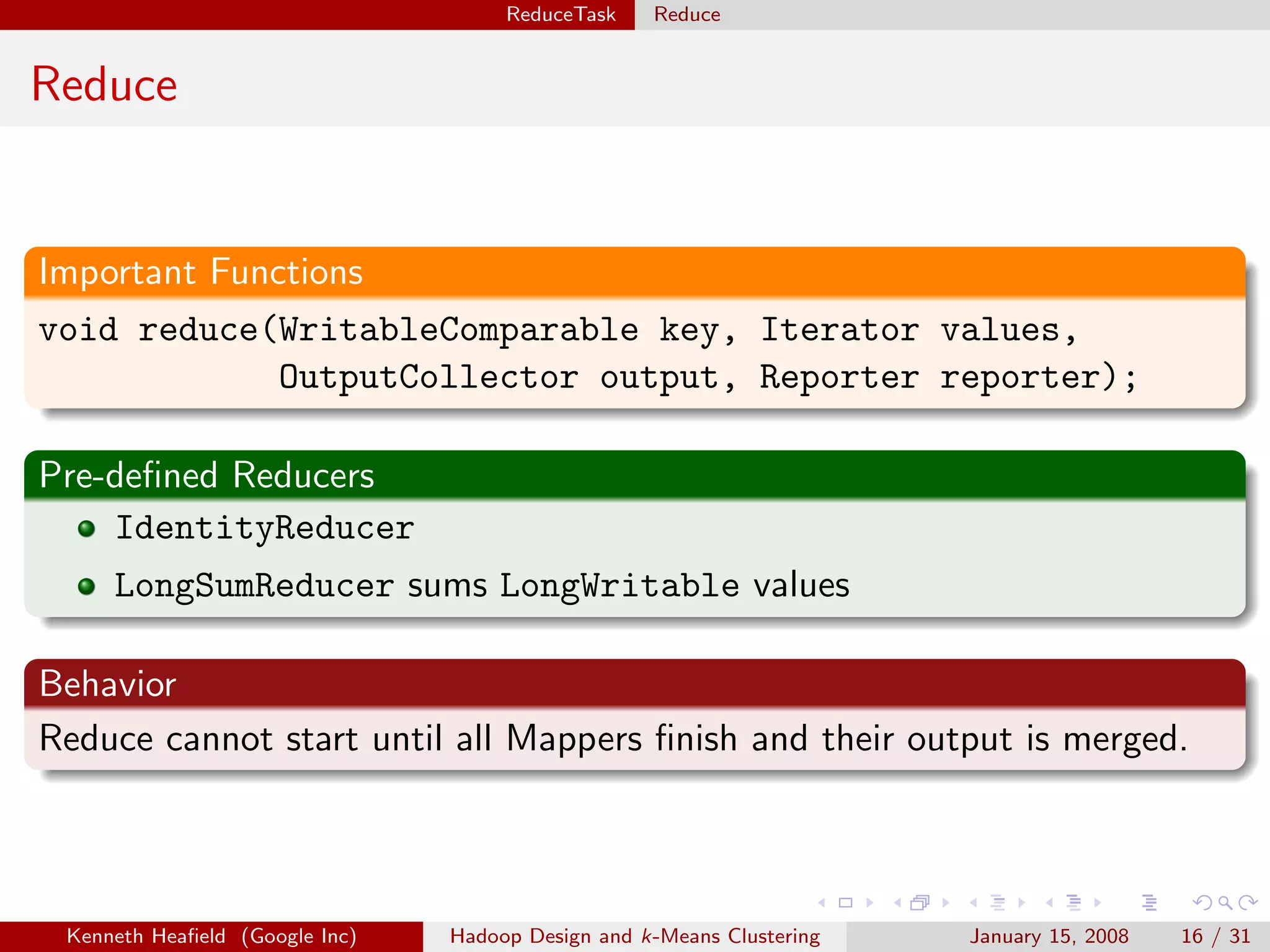
Task: Click the subsection lines navigation icon
Action: (x=997, y=903)
